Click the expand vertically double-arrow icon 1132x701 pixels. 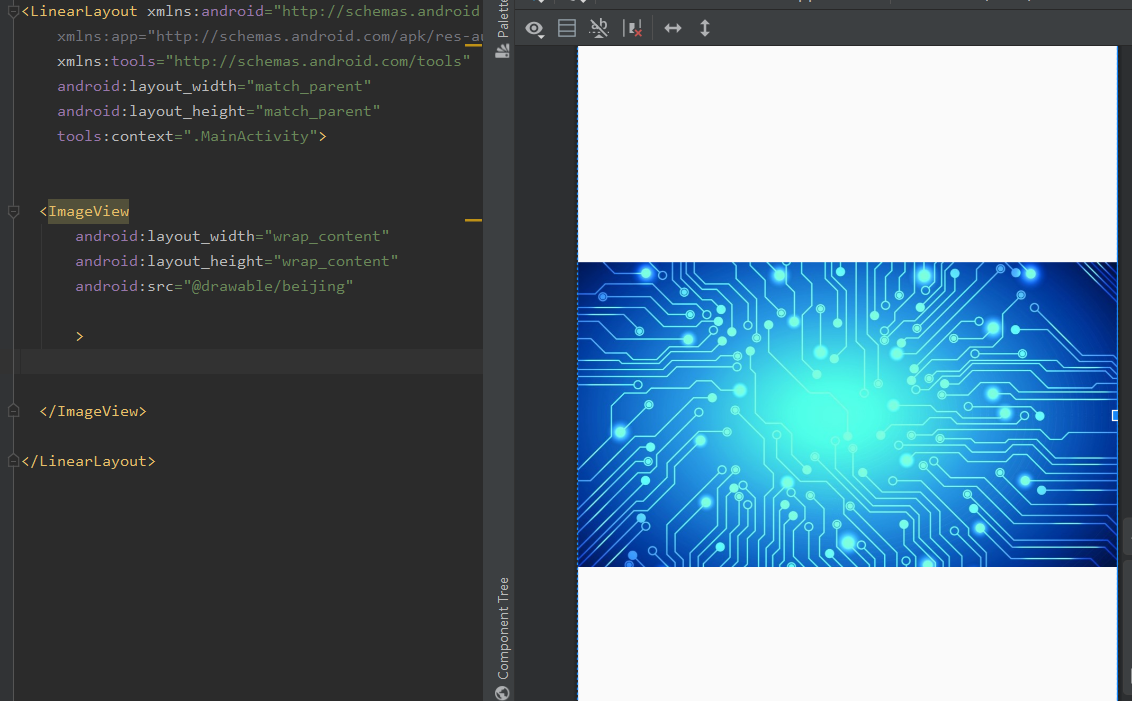(x=705, y=28)
